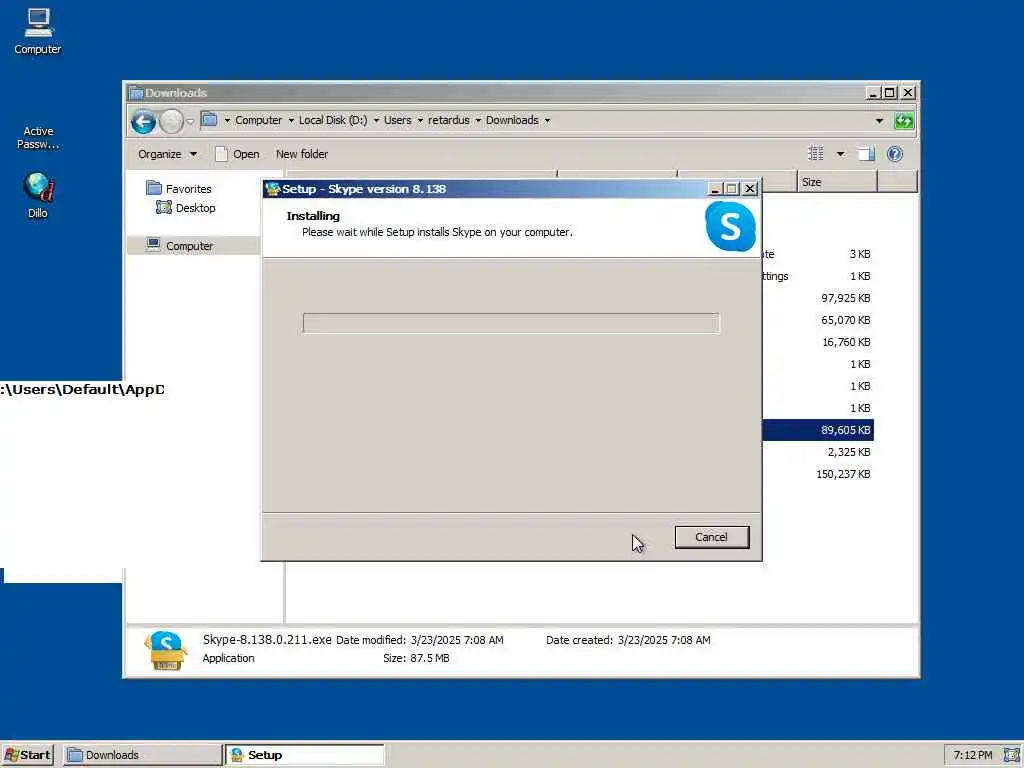Minimize the Downloads window

(x=872, y=93)
